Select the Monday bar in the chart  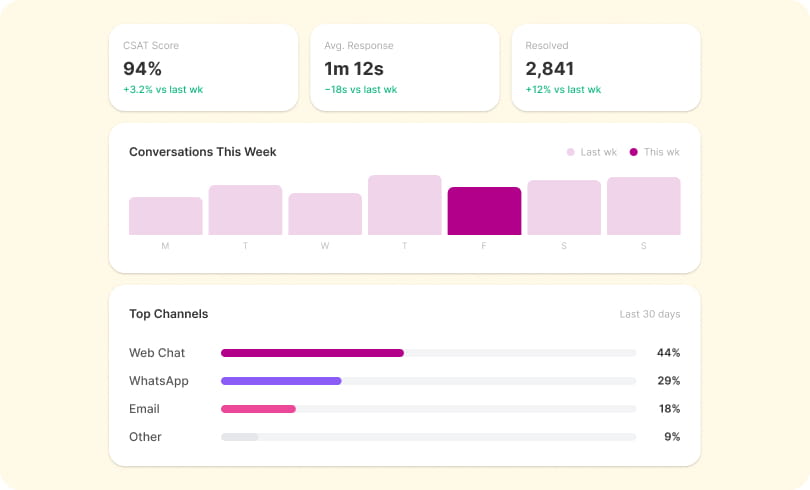166,216
